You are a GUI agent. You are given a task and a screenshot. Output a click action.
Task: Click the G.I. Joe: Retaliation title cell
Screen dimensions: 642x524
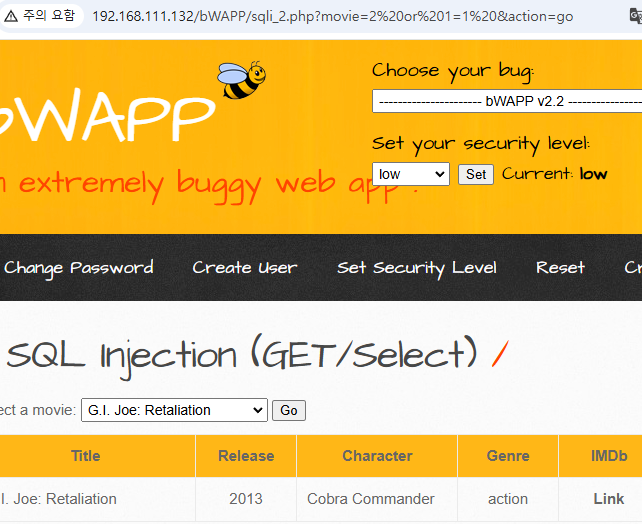pos(97,499)
